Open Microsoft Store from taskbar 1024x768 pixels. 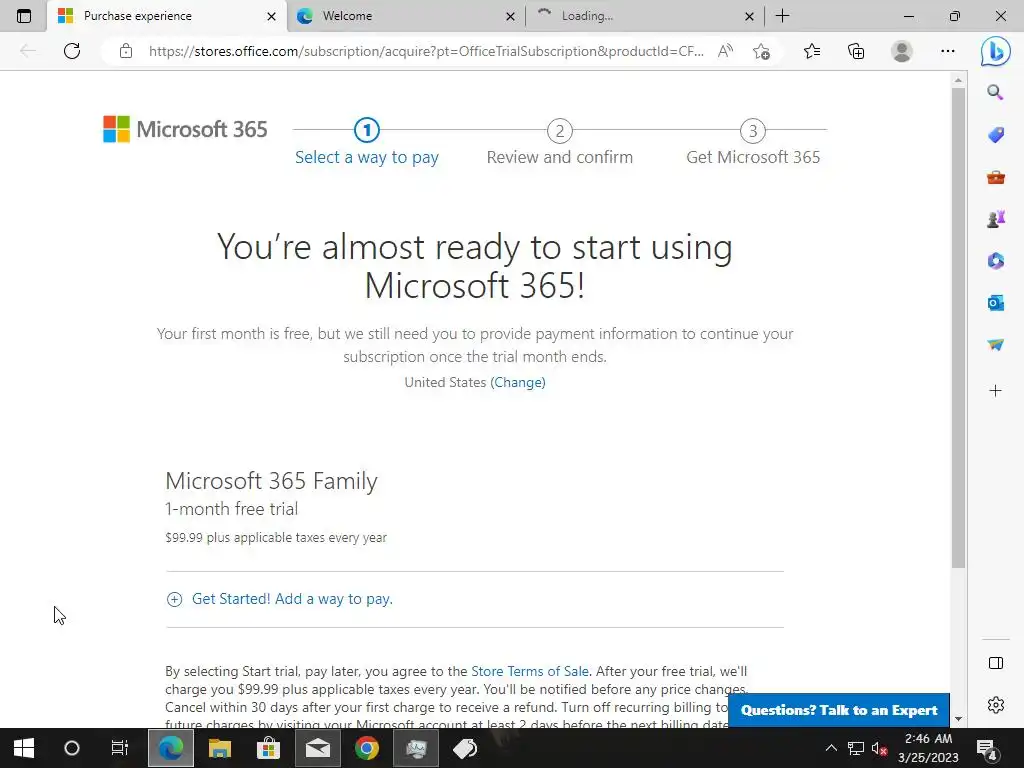[268, 748]
